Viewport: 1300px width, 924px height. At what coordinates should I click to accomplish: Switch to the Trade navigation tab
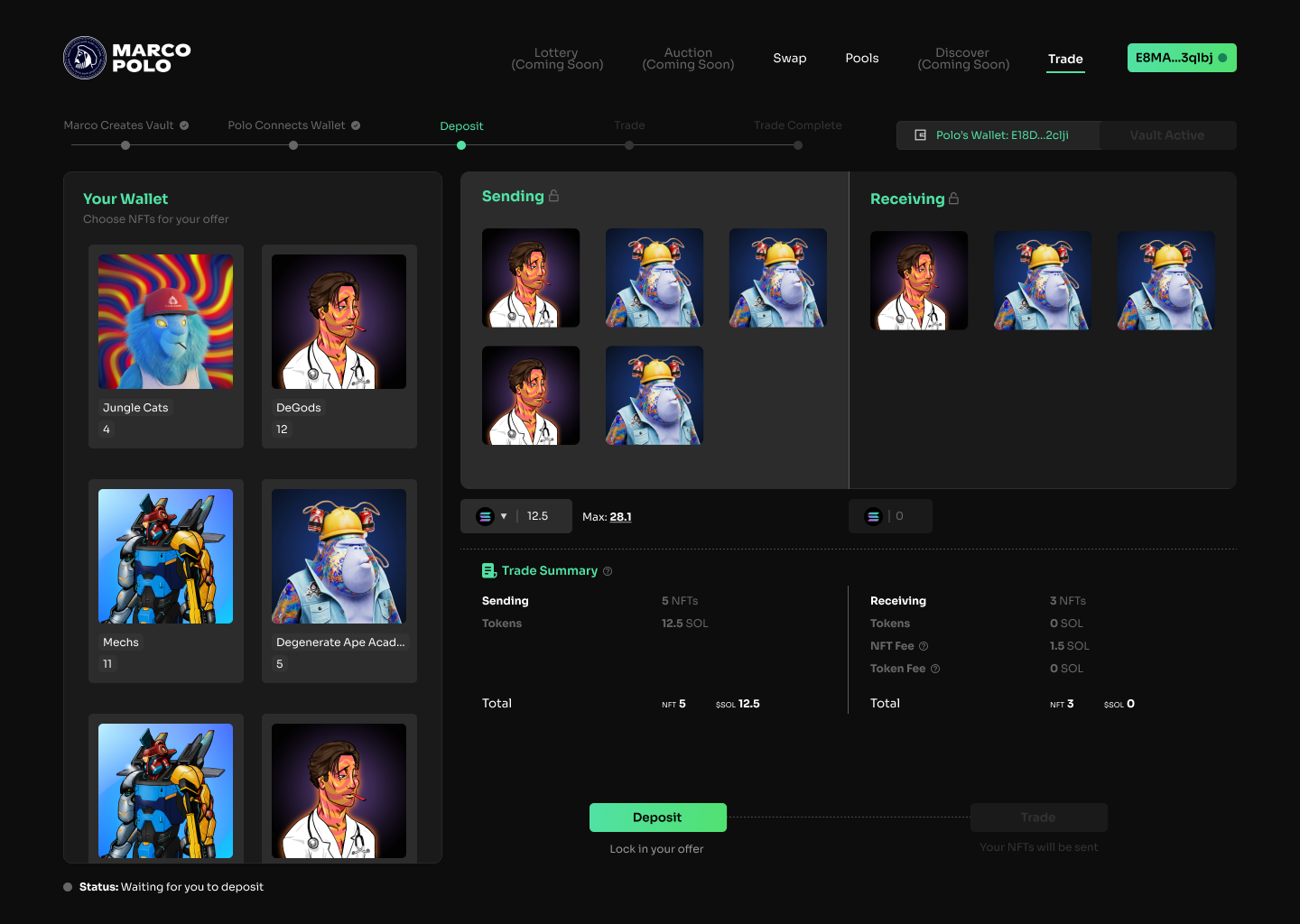(x=1065, y=59)
